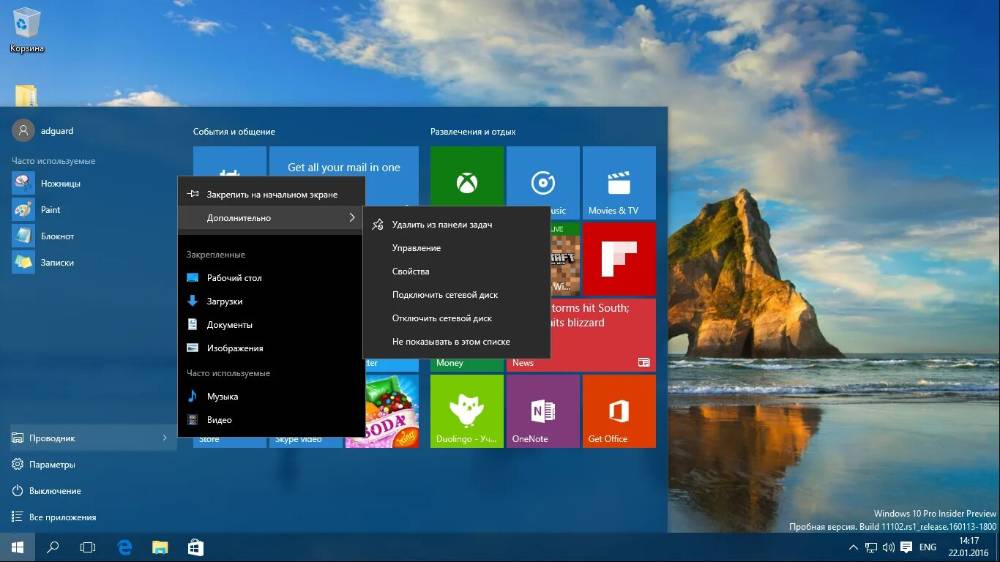This screenshot has width=1000, height=562.
Task: Open Microsoft Edge from taskbar
Action: [x=125, y=547]
